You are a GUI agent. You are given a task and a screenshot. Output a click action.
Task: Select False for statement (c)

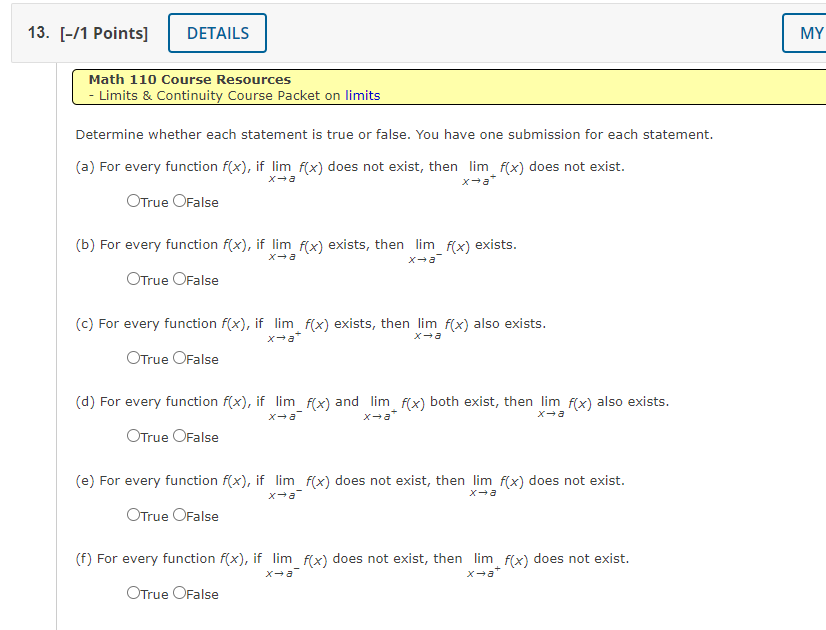point(180,358)
